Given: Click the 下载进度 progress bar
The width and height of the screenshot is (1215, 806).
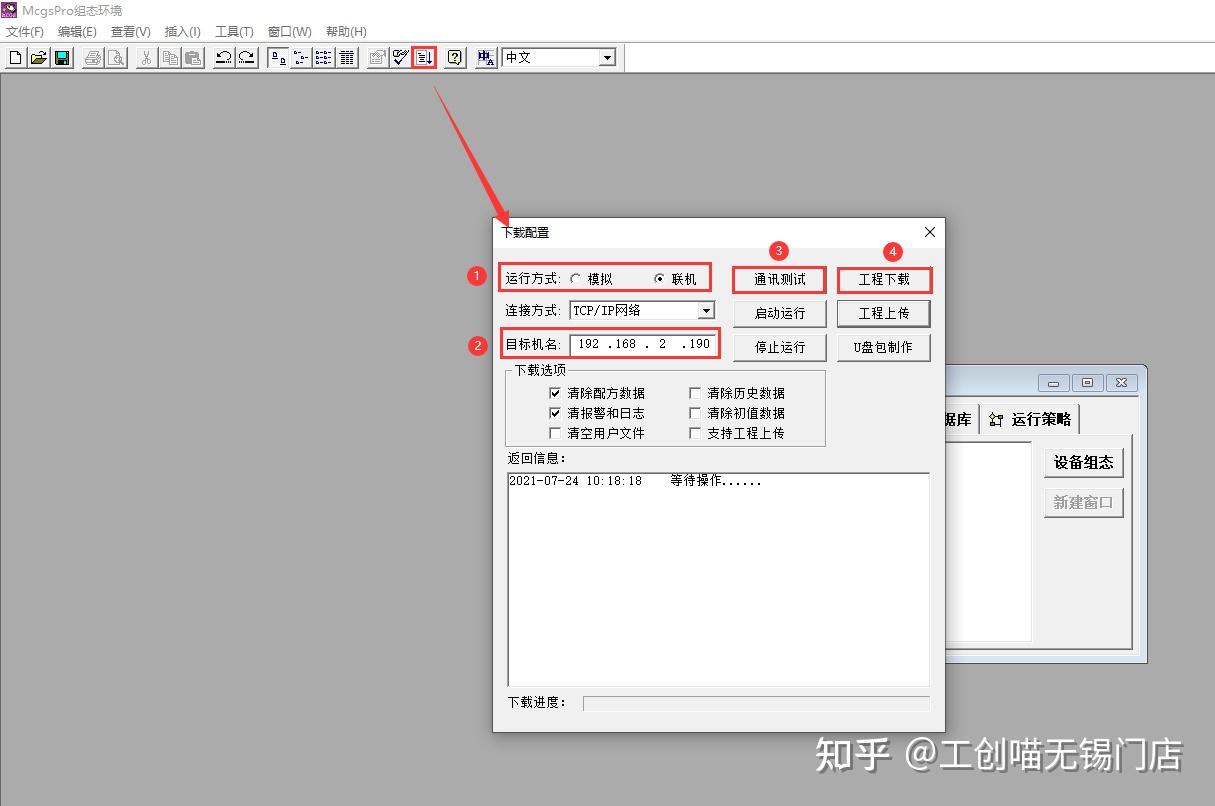Looking at the screenshot, I should [x=755, y=702].
